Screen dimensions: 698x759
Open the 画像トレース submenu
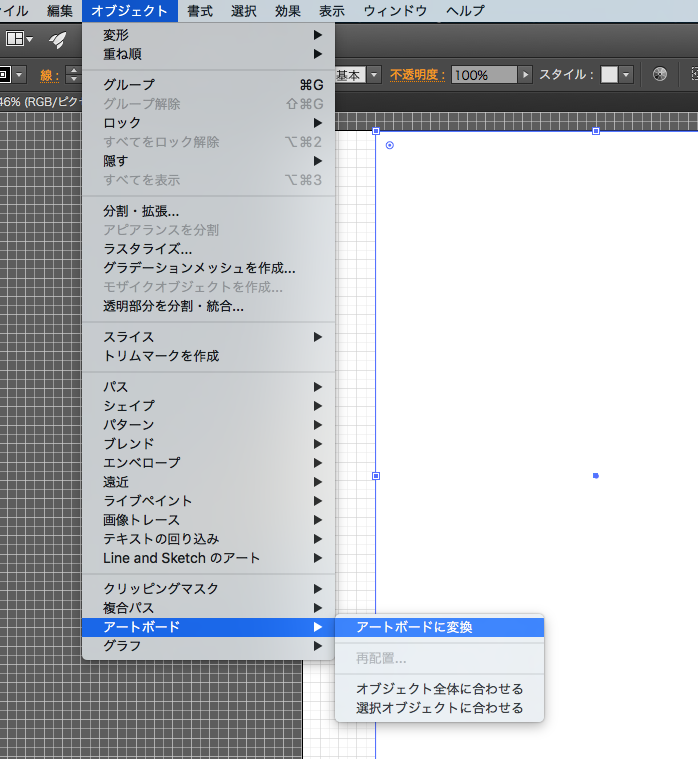[209, 520]
